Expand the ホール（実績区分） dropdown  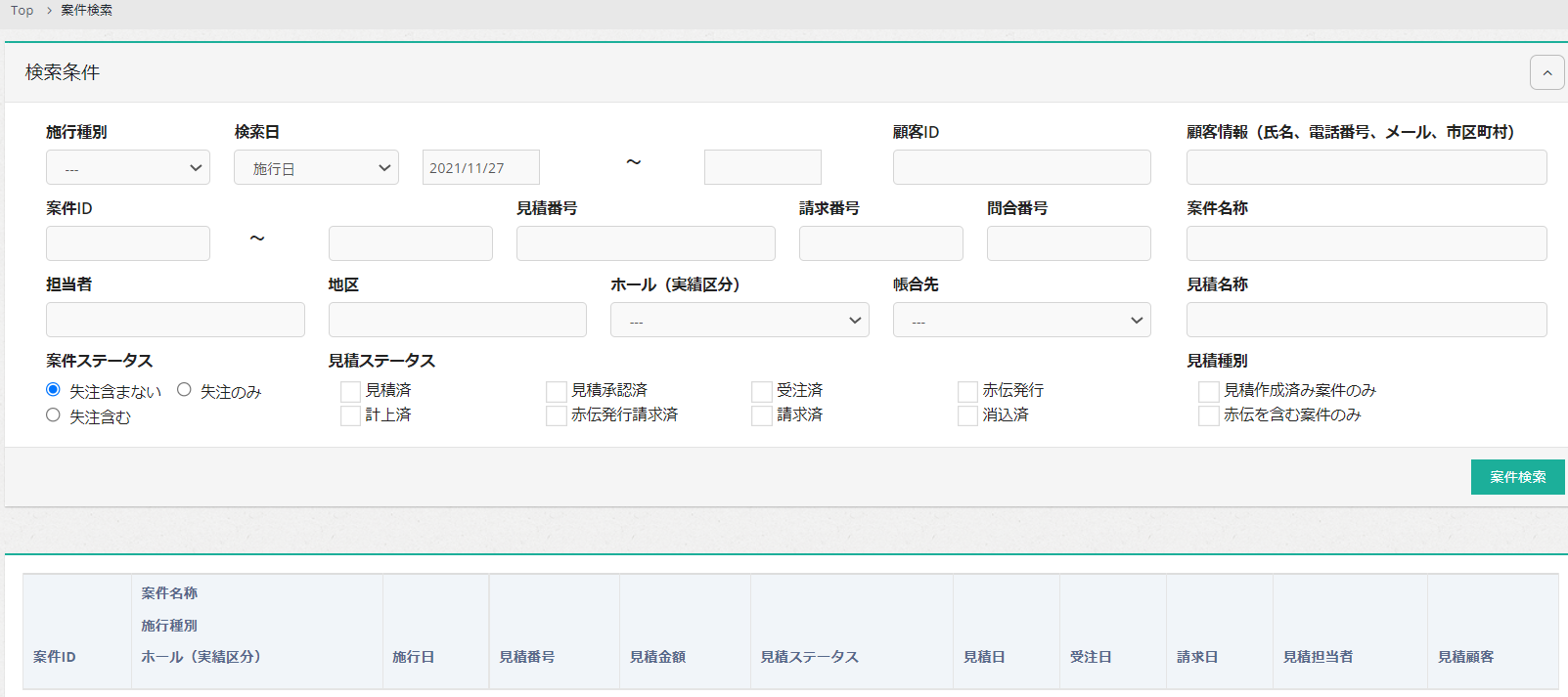coord(739,321)
